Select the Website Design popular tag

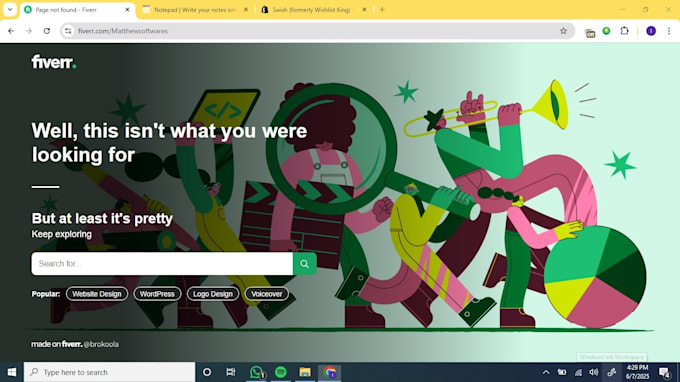click(x=97, y=294)
